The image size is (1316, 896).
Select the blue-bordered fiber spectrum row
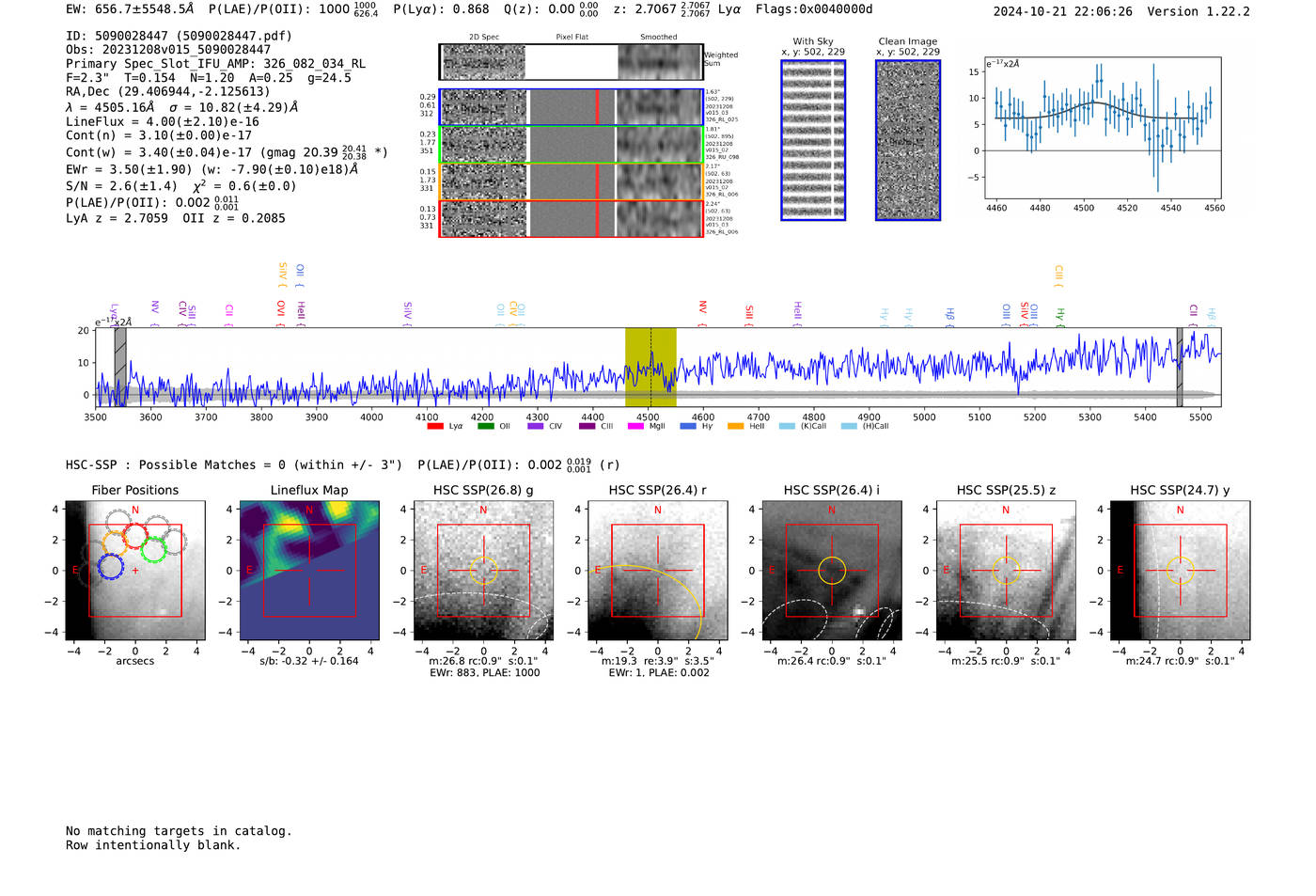click(x=571, y=107)
